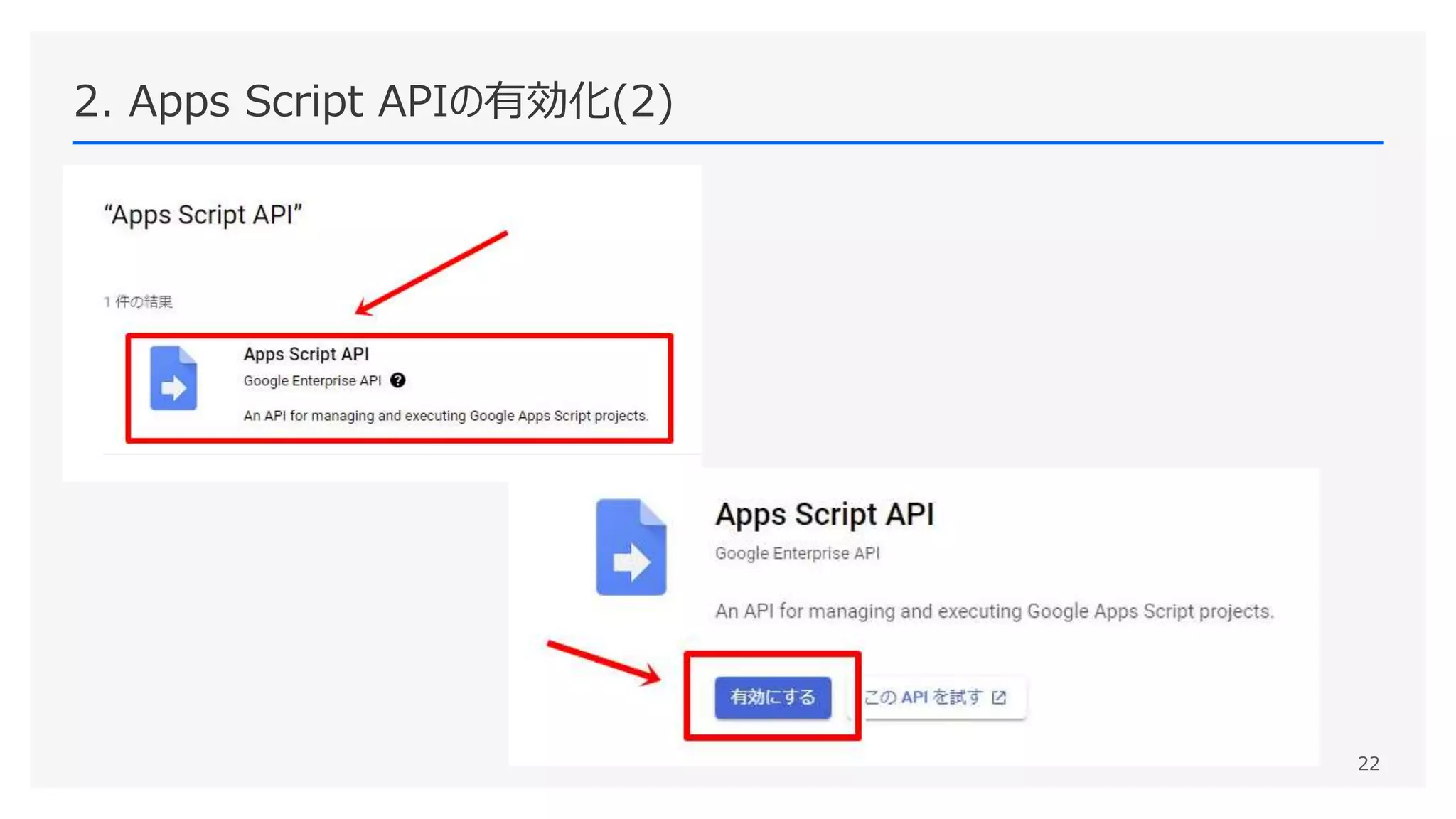Open the この API を試す link
1456x819 pixels.
923,697
